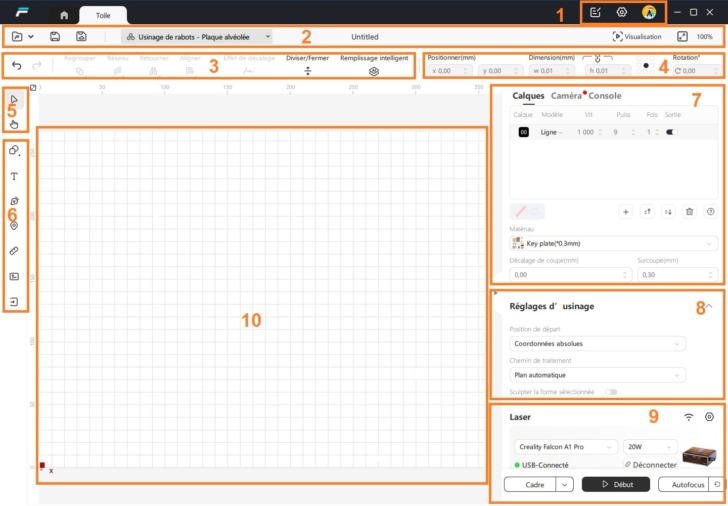Open the user avatar profile

tap(649, 13)
